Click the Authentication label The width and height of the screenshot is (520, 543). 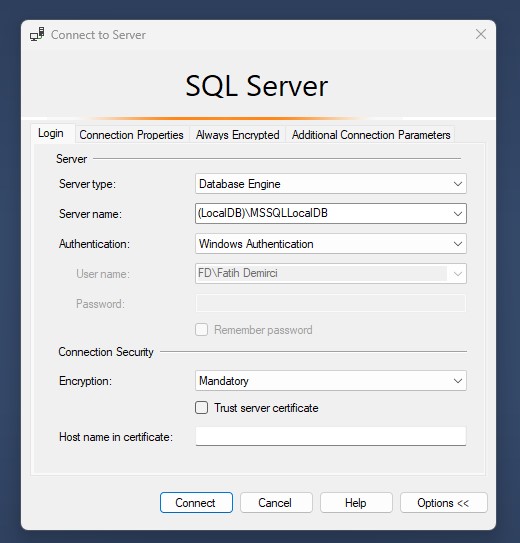pos(94,244)
